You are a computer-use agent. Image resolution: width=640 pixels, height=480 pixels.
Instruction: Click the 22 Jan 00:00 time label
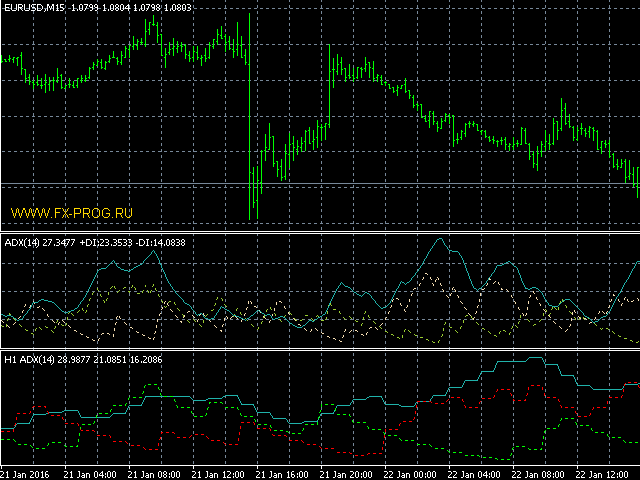click(410, 475)
